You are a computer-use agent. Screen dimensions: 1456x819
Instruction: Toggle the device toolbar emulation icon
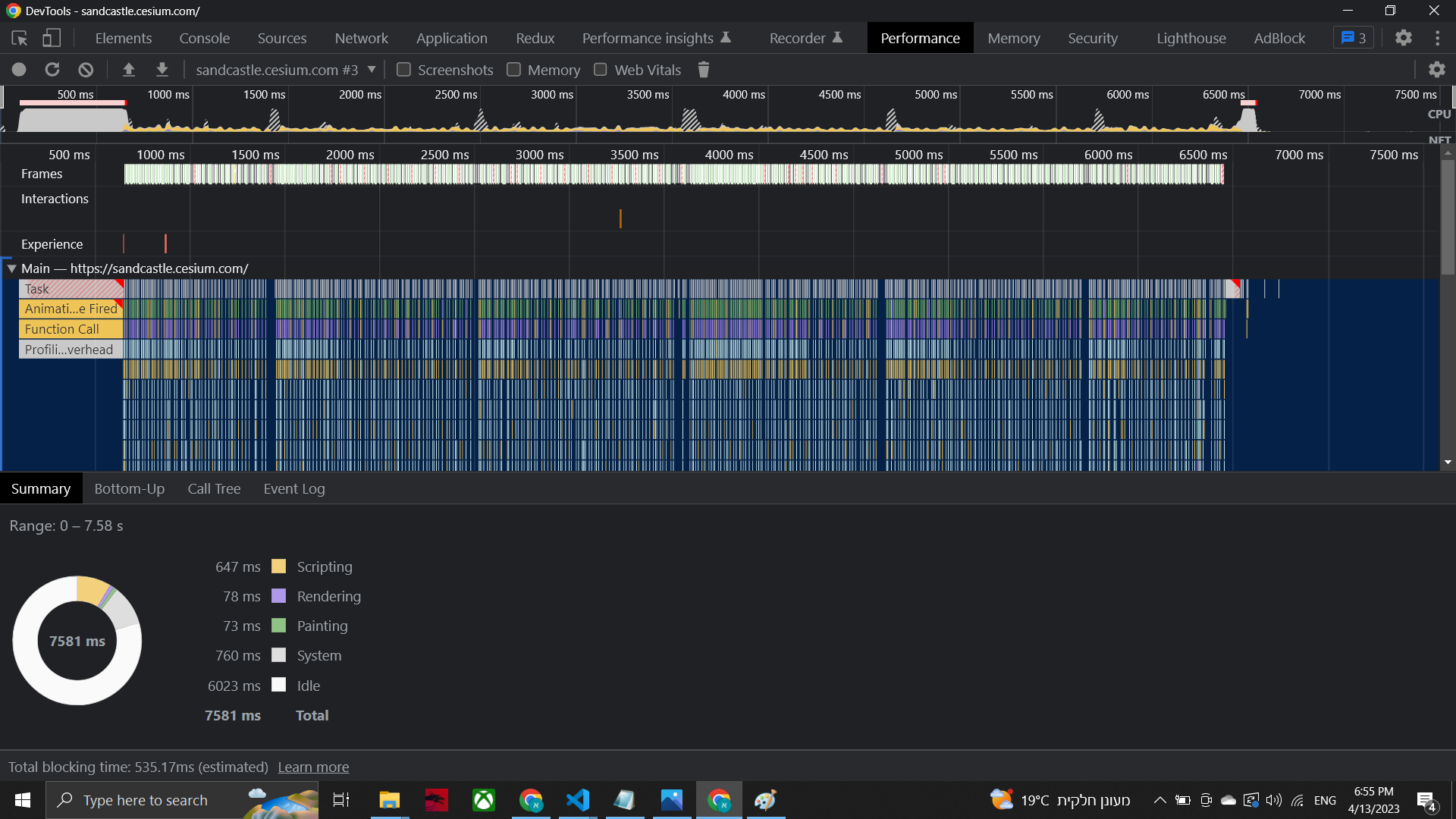[x=52, y=37]
